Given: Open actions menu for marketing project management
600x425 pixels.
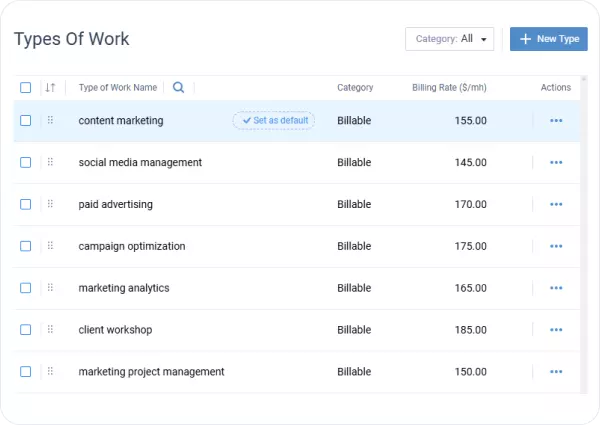Looking at the screenshot, I should 556,371.
